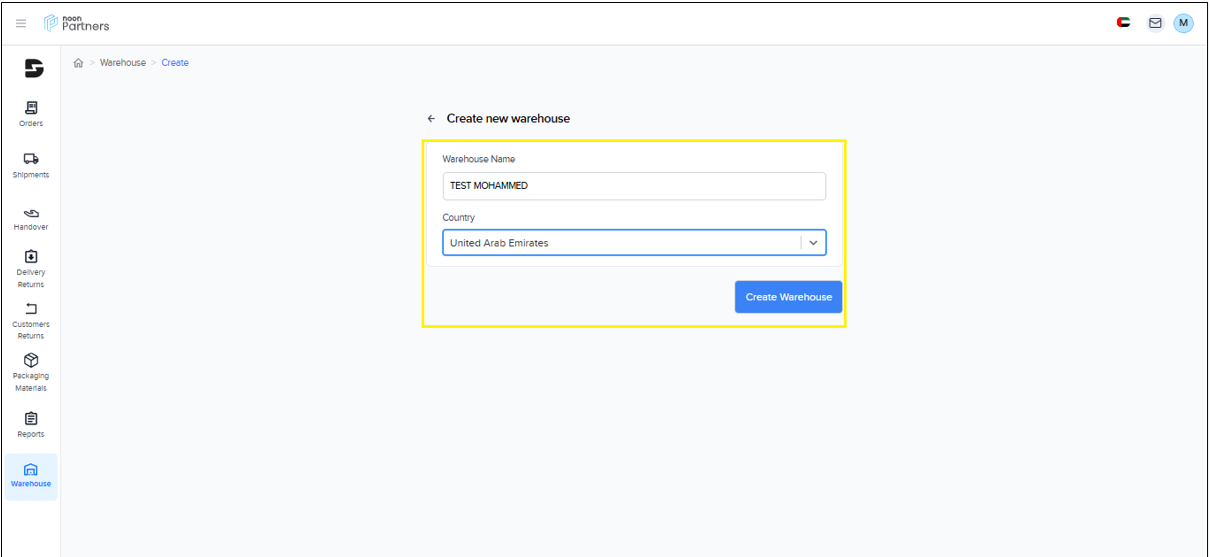
Task: Click the home breadcrumb icon
Action: coord(79,63)
